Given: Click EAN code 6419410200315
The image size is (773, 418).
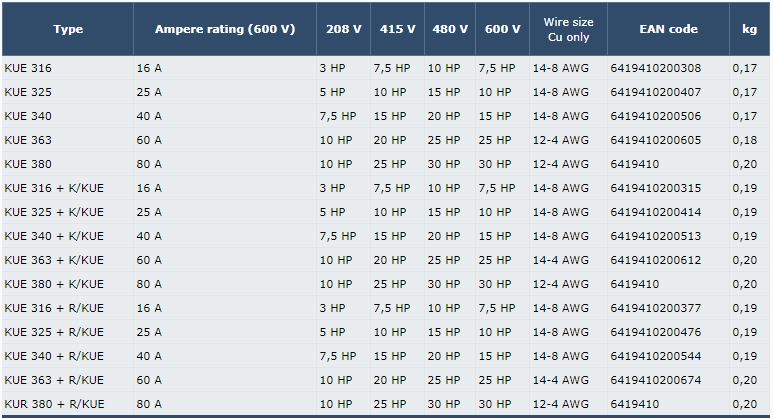Looking at the screenshot, I should (656, 188).
